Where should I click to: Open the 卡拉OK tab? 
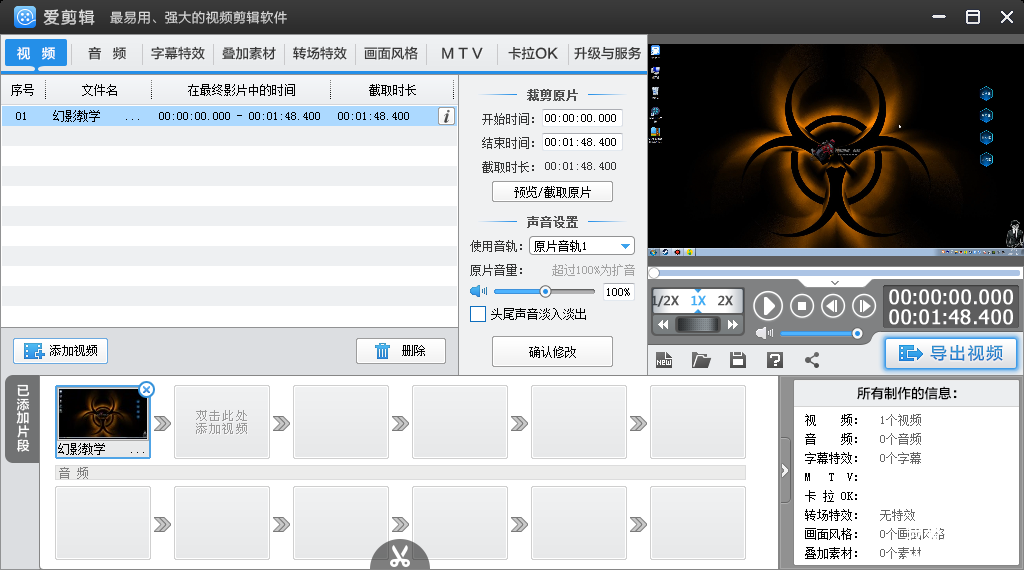[533, 54]
